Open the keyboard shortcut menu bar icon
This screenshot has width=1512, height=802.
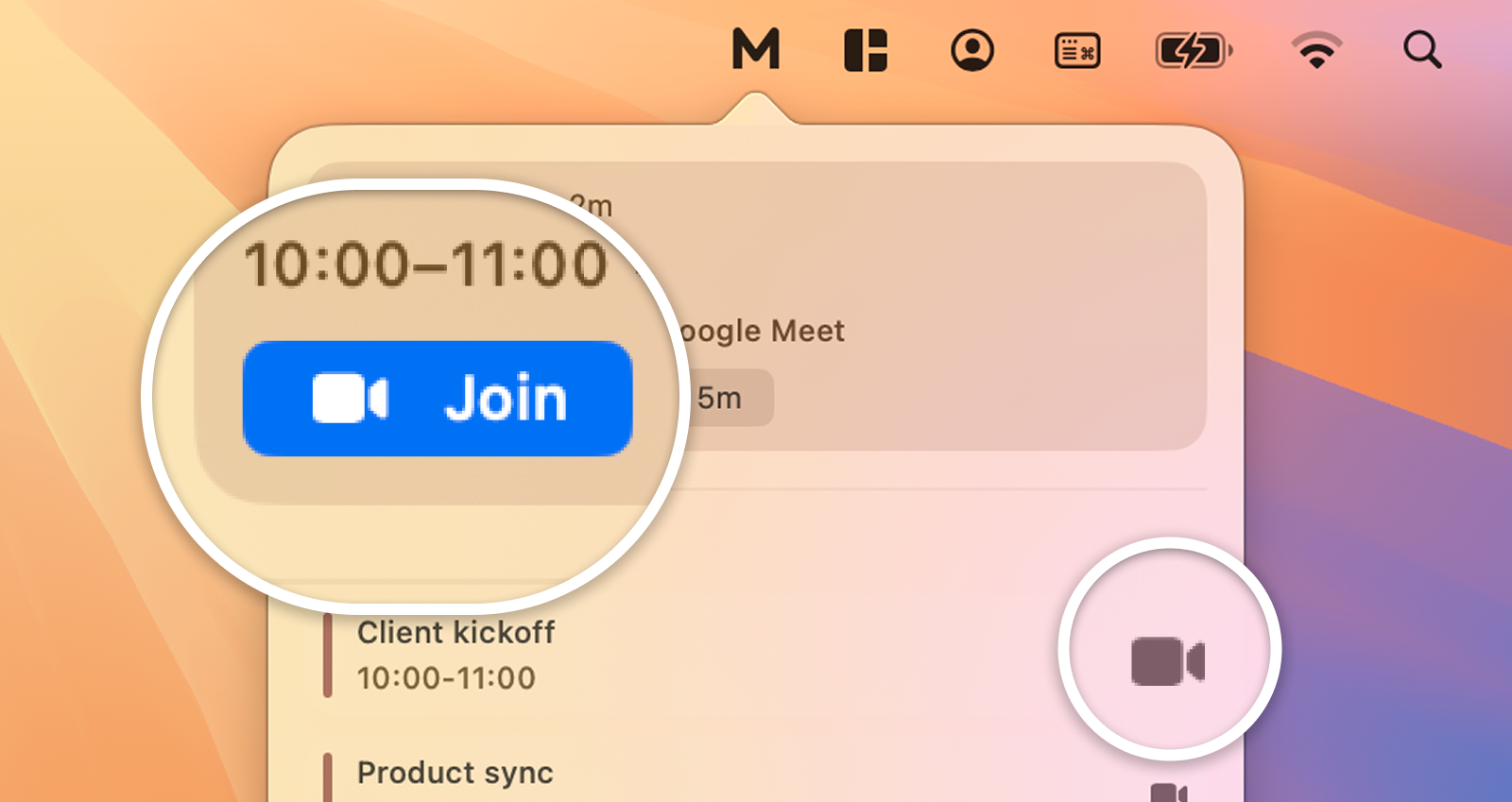1077,51
